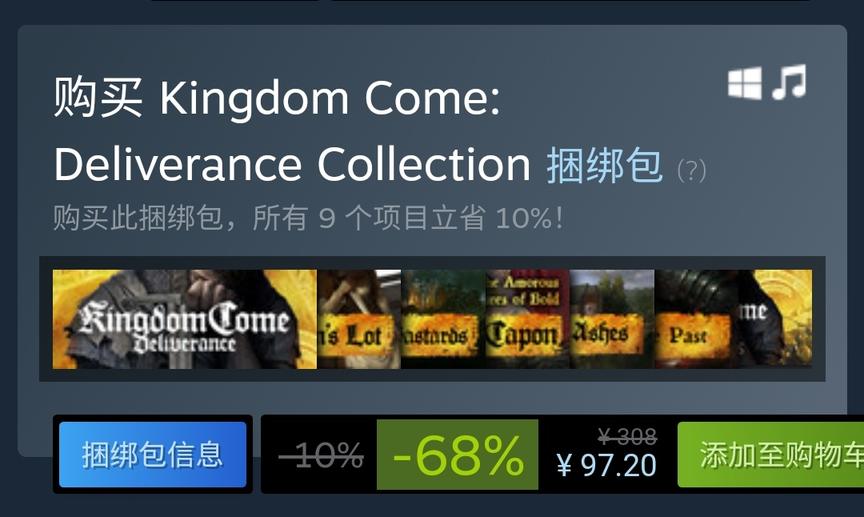Click the crossed-out 10% bundle discount
The height and width of the screenshot is (517, 864).
click(321, 455)
